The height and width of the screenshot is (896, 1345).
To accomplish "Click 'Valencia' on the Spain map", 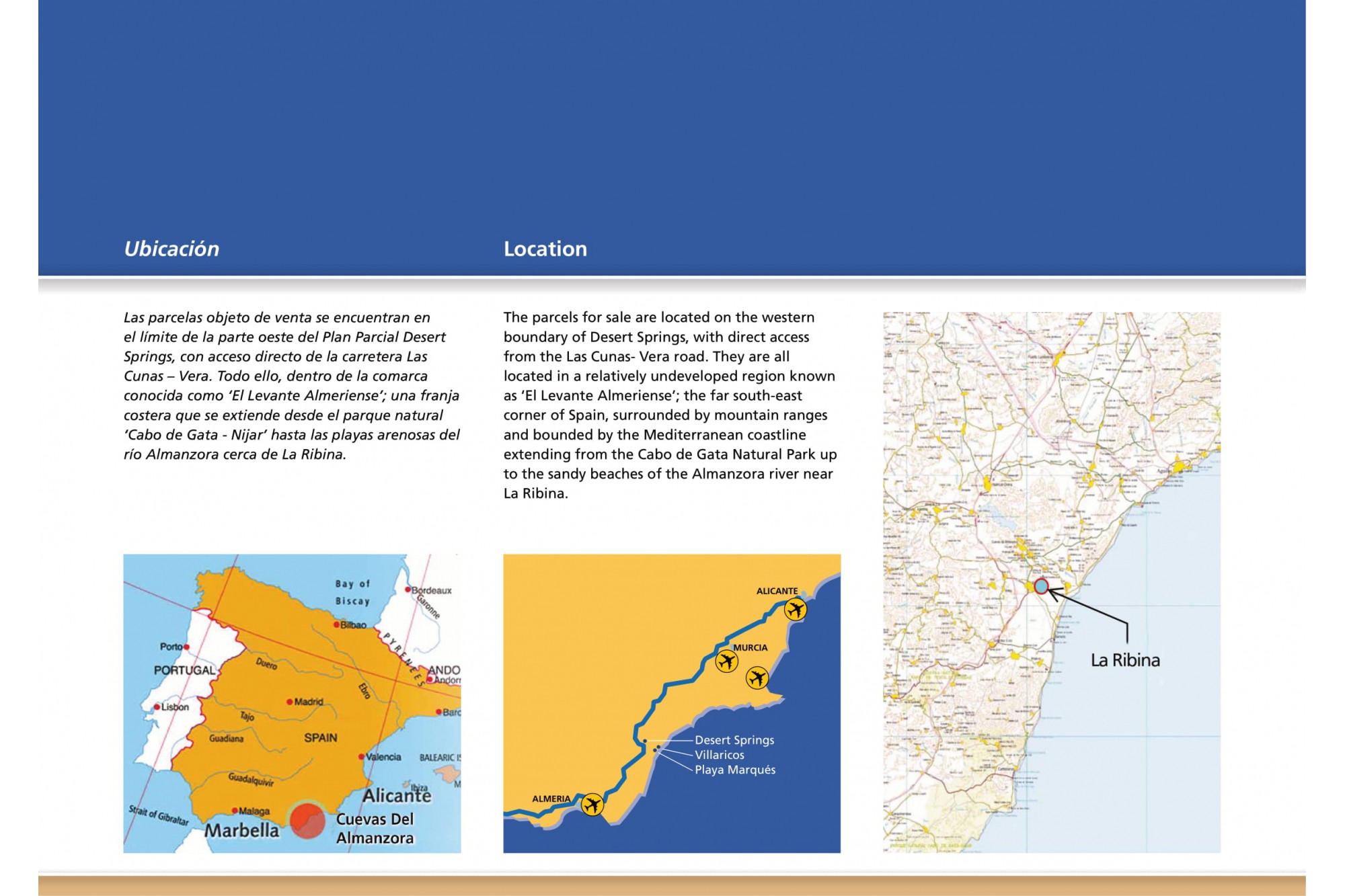I will click(x=383, y=757).
